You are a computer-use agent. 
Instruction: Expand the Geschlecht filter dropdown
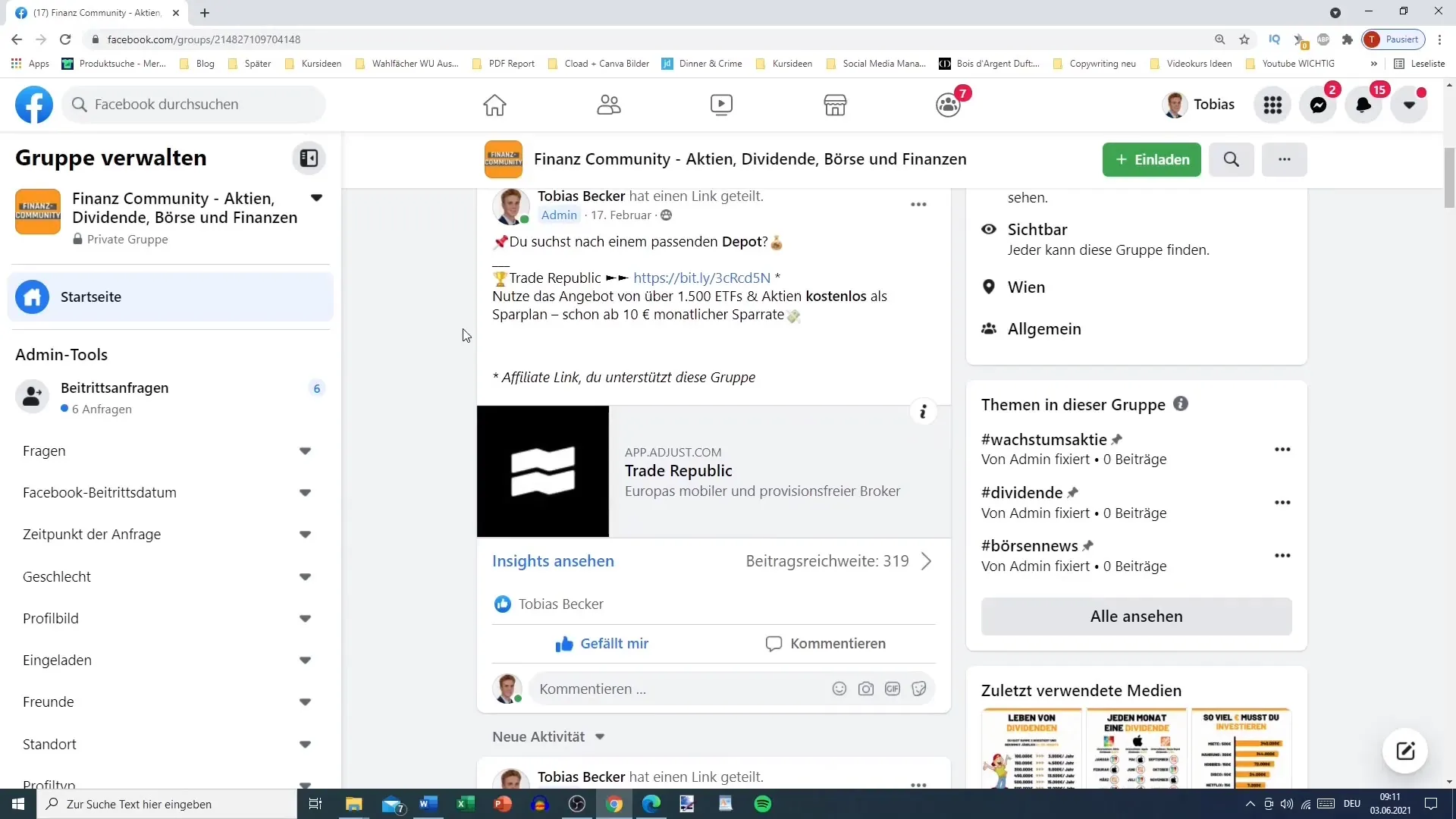click(306, 576)
